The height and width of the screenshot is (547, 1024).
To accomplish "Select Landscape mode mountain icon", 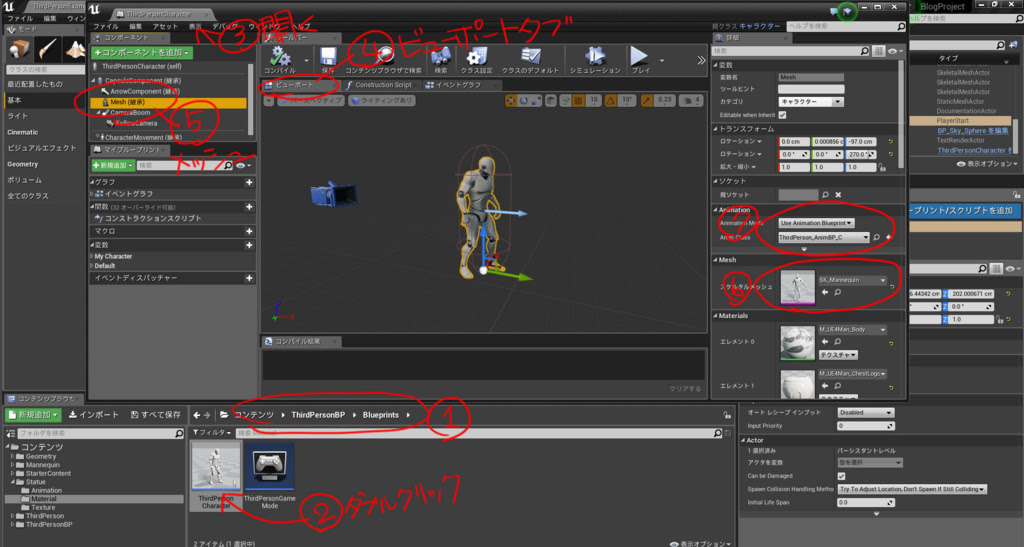I will (x=75, y=48).
